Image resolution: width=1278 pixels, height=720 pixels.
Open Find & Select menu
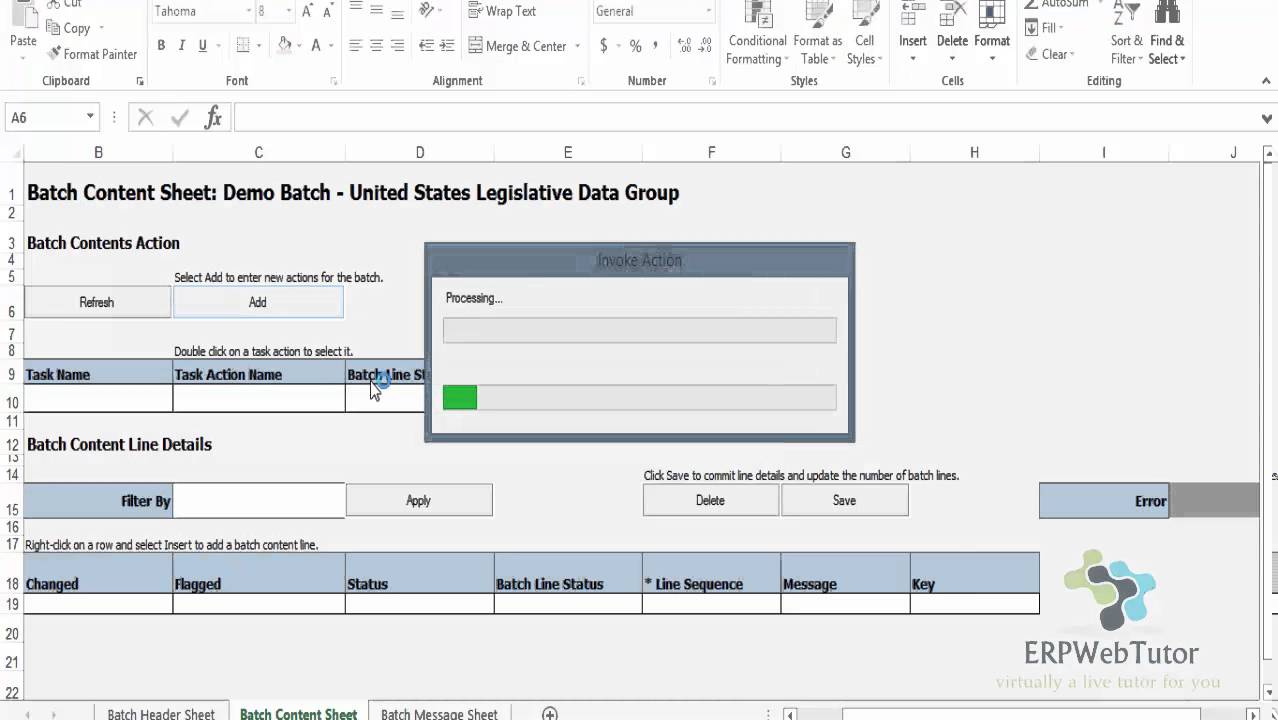(x=1167, y=34)
